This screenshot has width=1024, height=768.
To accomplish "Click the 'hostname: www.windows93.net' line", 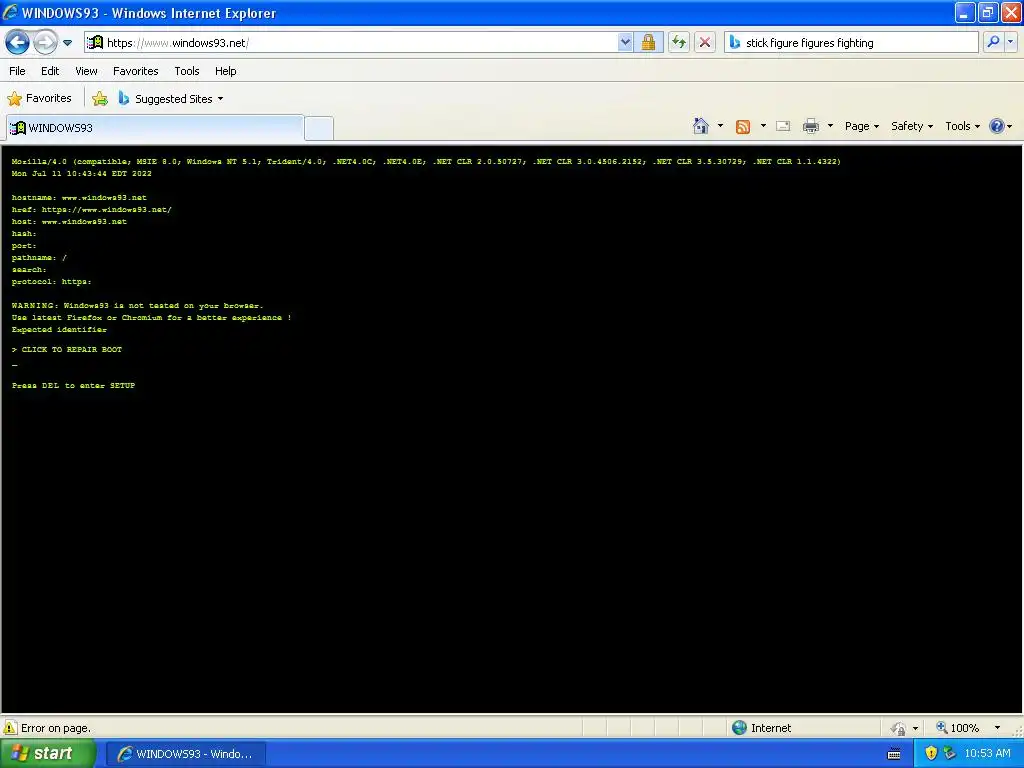I will click(x=79, y=198).
